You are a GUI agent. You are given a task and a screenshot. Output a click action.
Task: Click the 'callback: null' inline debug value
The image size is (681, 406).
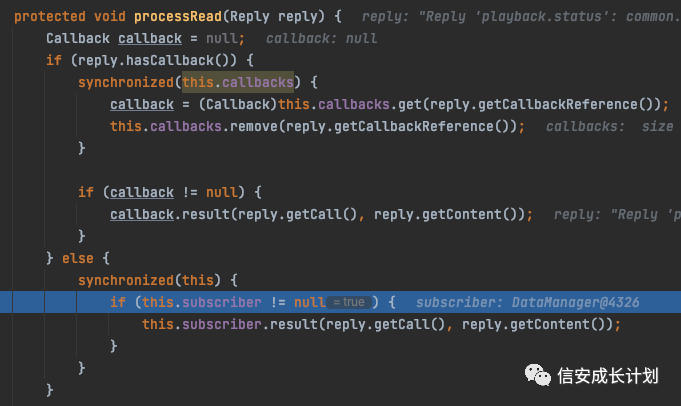click(321, 38)
